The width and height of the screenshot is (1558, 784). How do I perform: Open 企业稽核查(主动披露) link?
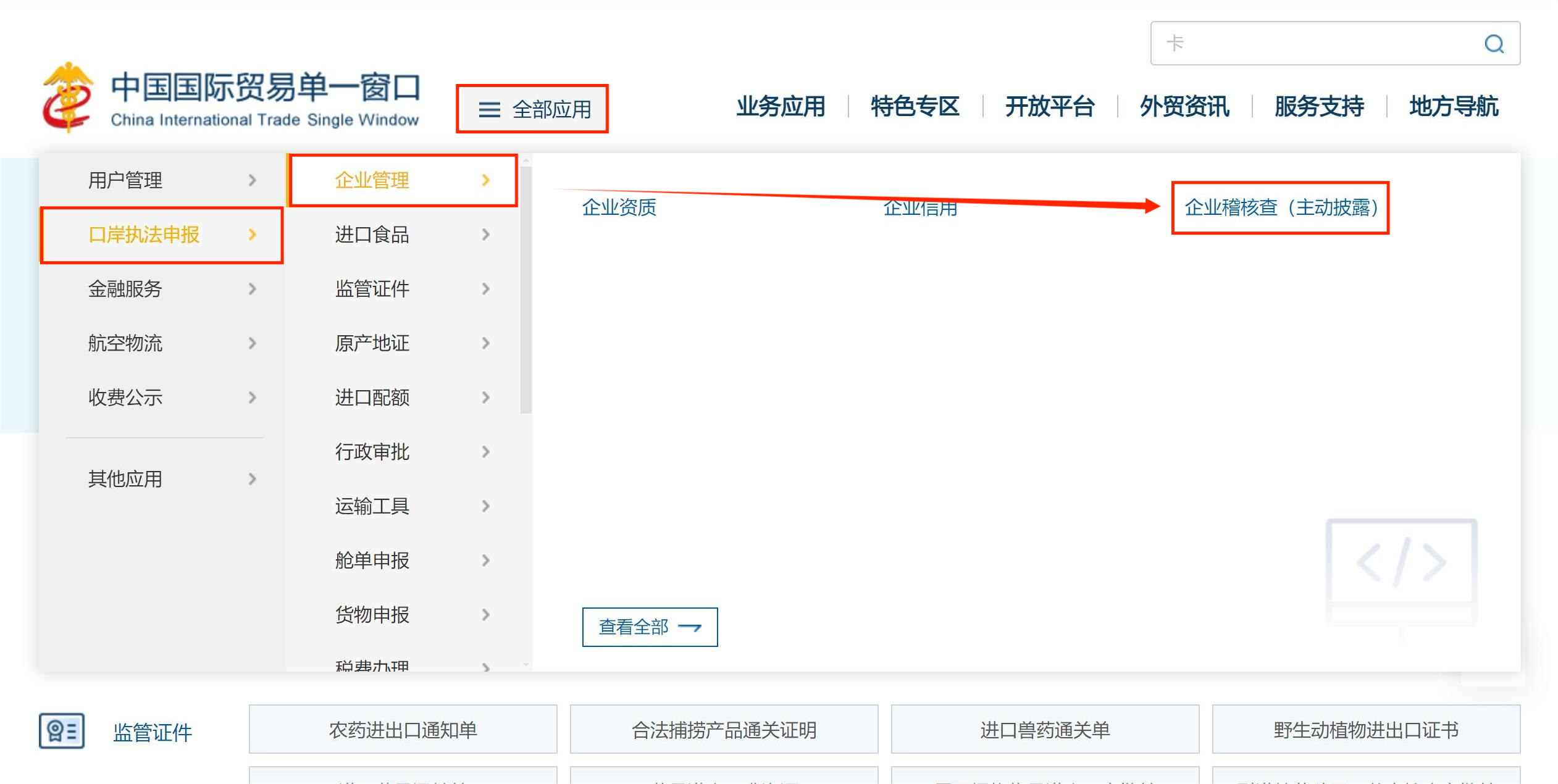[1280, 207]
